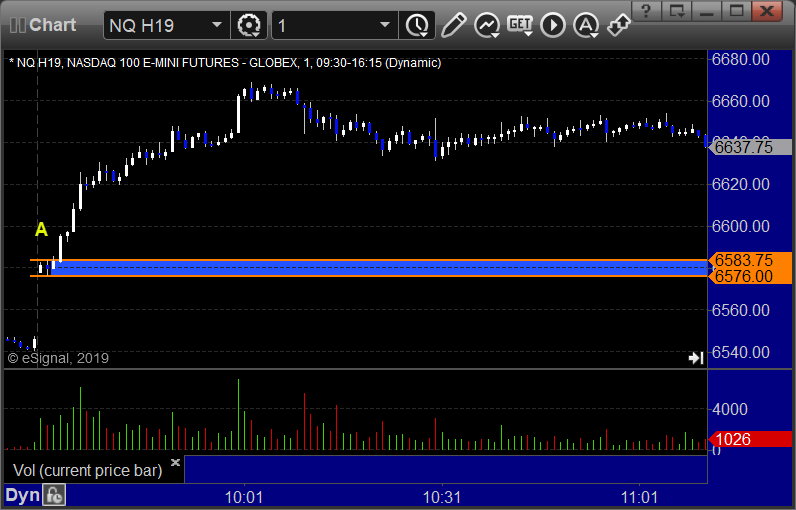Open the symbol dropdown for NQ H19
Image resolution: width=796 pixels, height=510 pixels.
coord(217,24)
